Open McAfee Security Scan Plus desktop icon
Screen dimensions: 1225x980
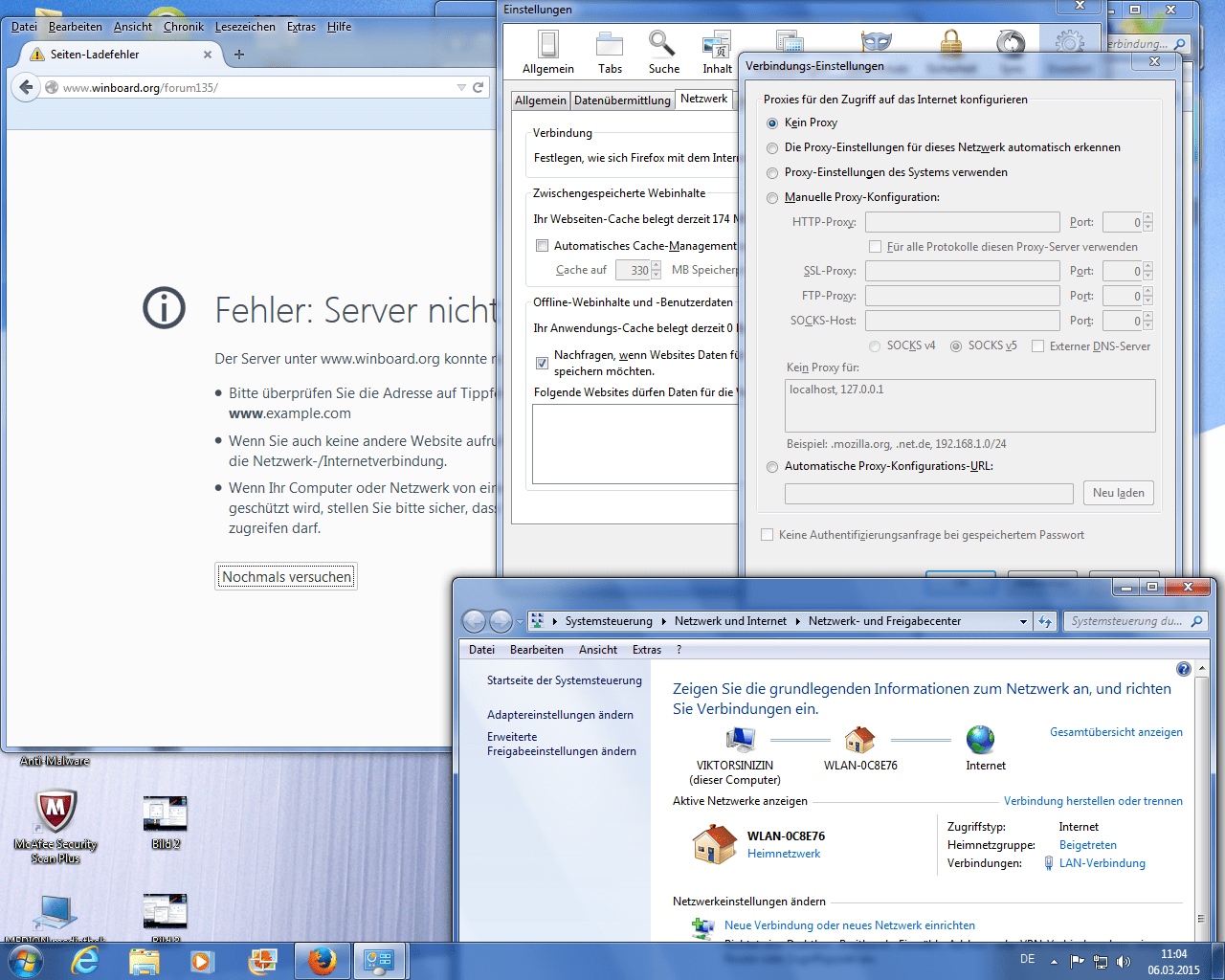56,827
